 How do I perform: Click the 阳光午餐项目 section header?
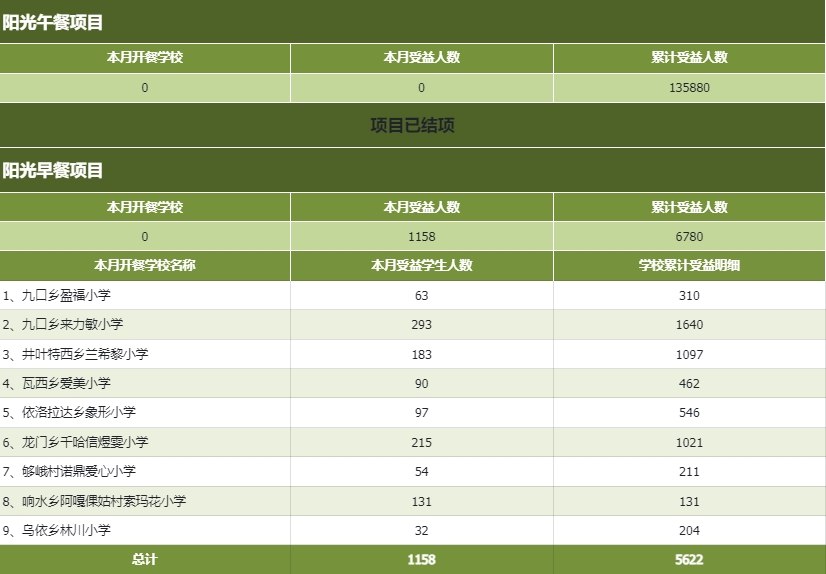click(53, 23)
